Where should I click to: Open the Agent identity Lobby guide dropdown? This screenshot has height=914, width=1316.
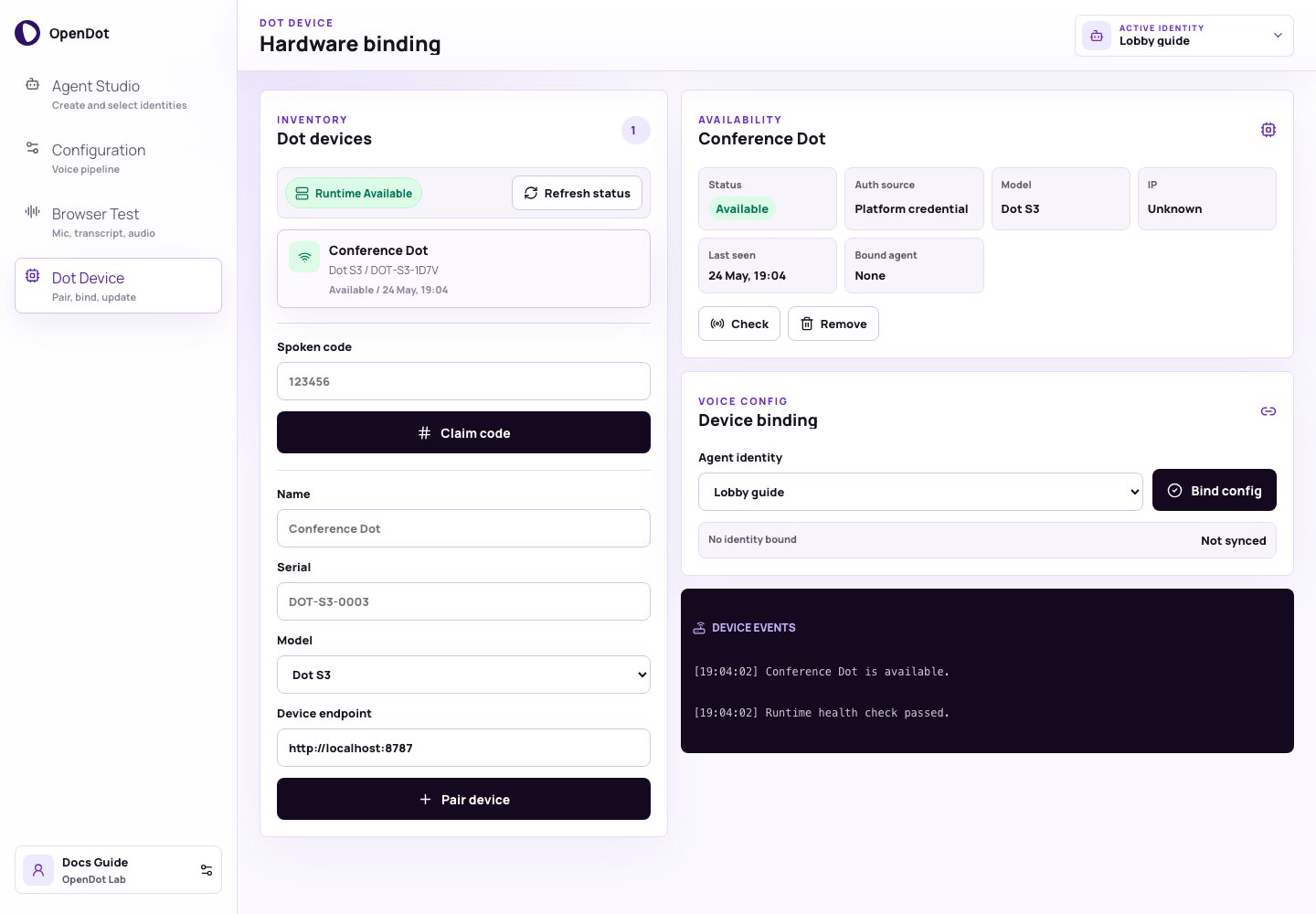point(920,492)
